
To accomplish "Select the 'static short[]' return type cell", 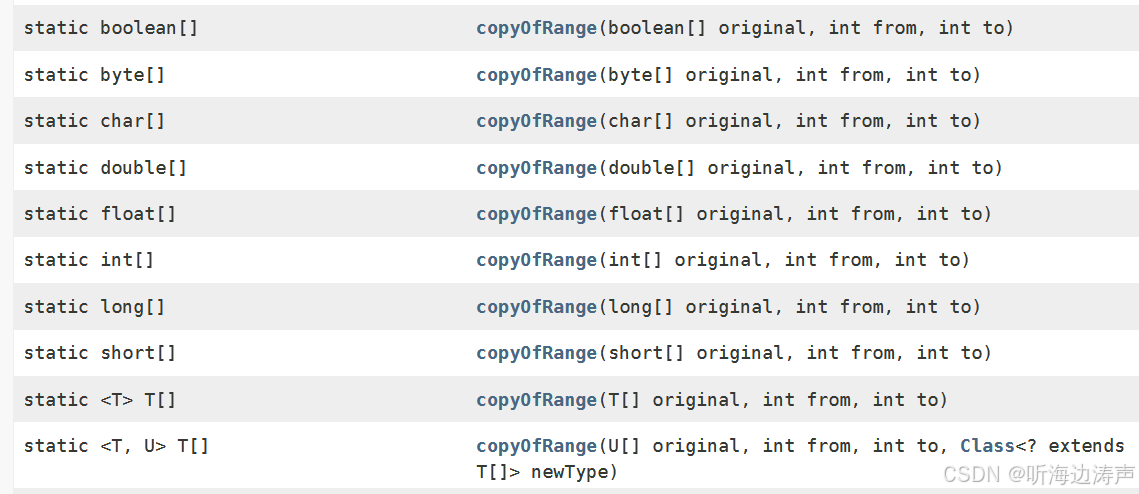I will [100, 353].
